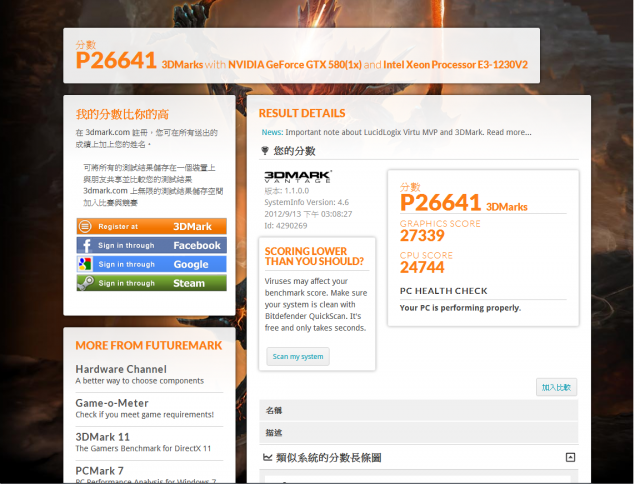Click the graphics score value 27339
Screen dimensions: 640x484
tap(422, 235)
